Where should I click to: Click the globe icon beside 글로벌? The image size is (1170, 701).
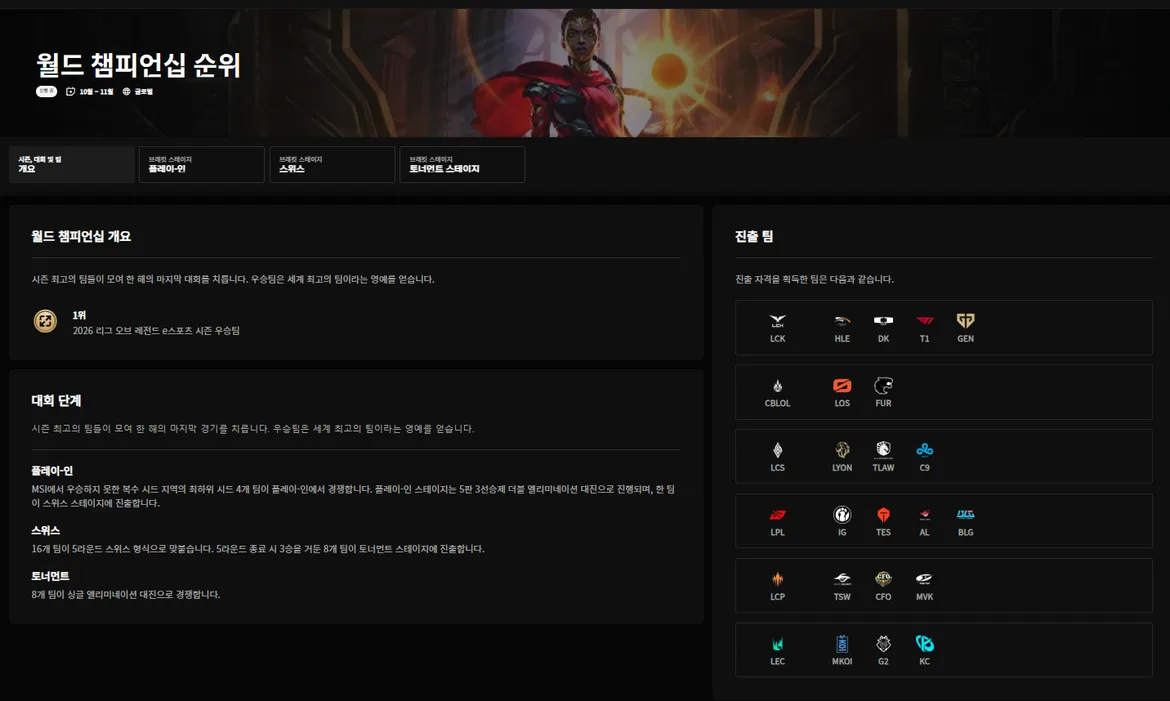pyautogui.click(x=126, y=92)
